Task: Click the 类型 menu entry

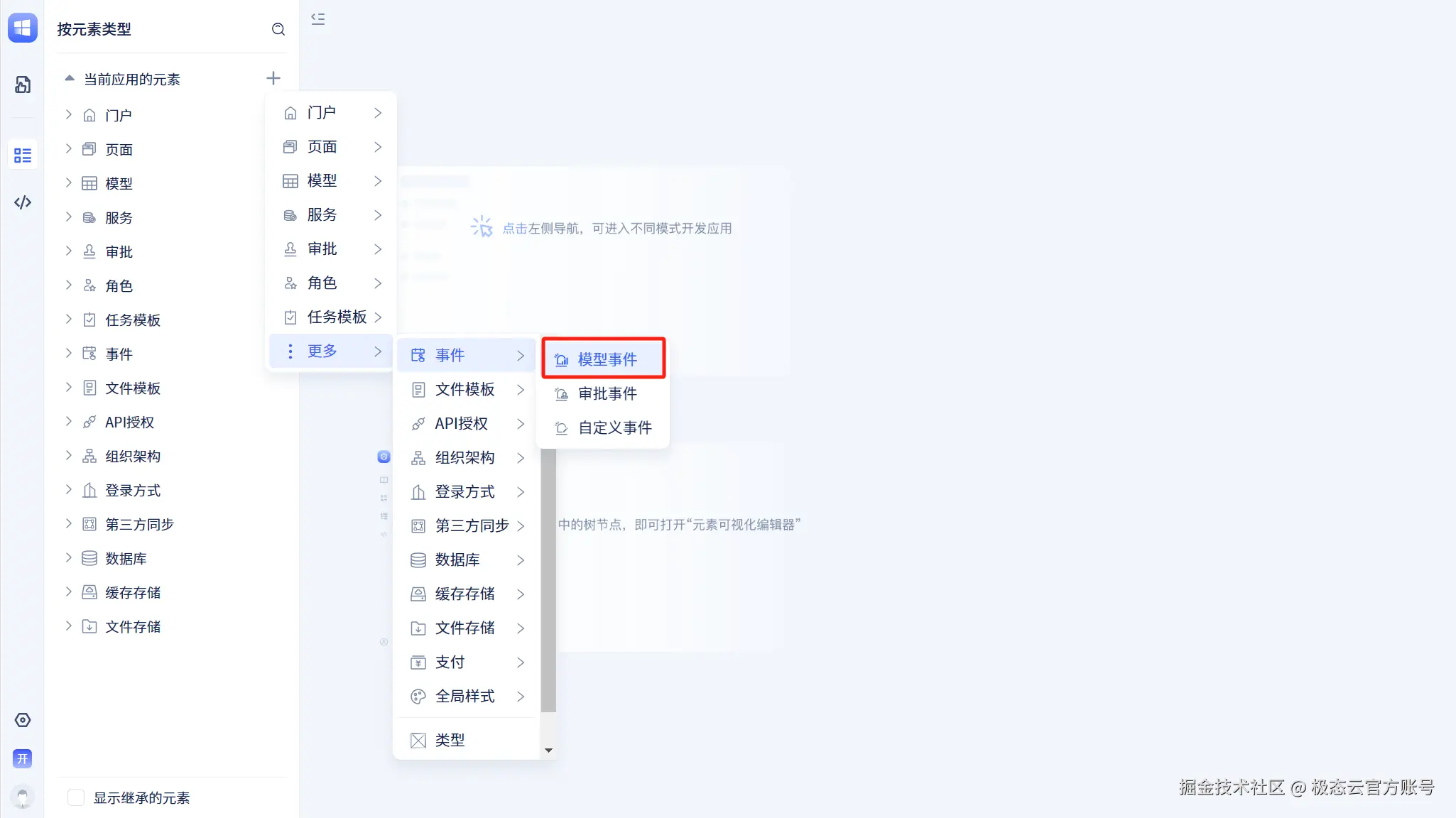Action: coord(450,740)
